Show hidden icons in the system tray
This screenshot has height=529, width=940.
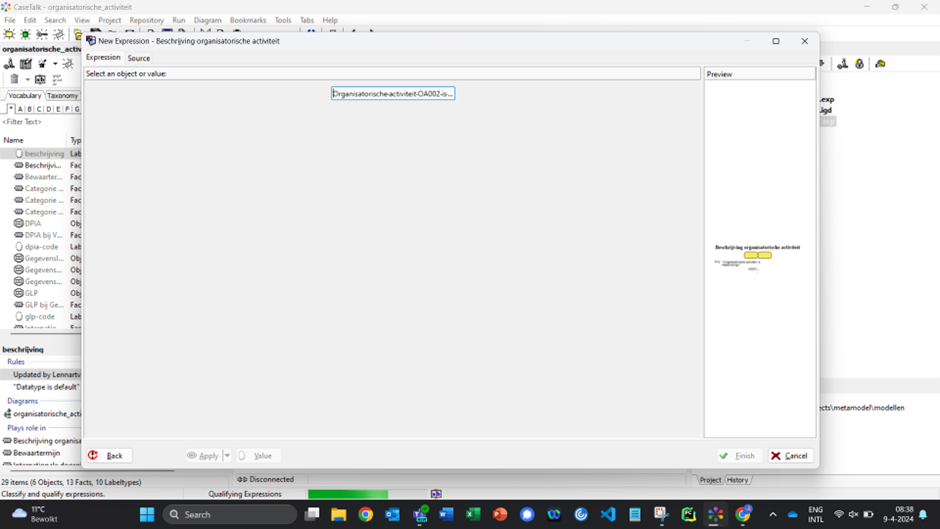click(x=772, y=514)
